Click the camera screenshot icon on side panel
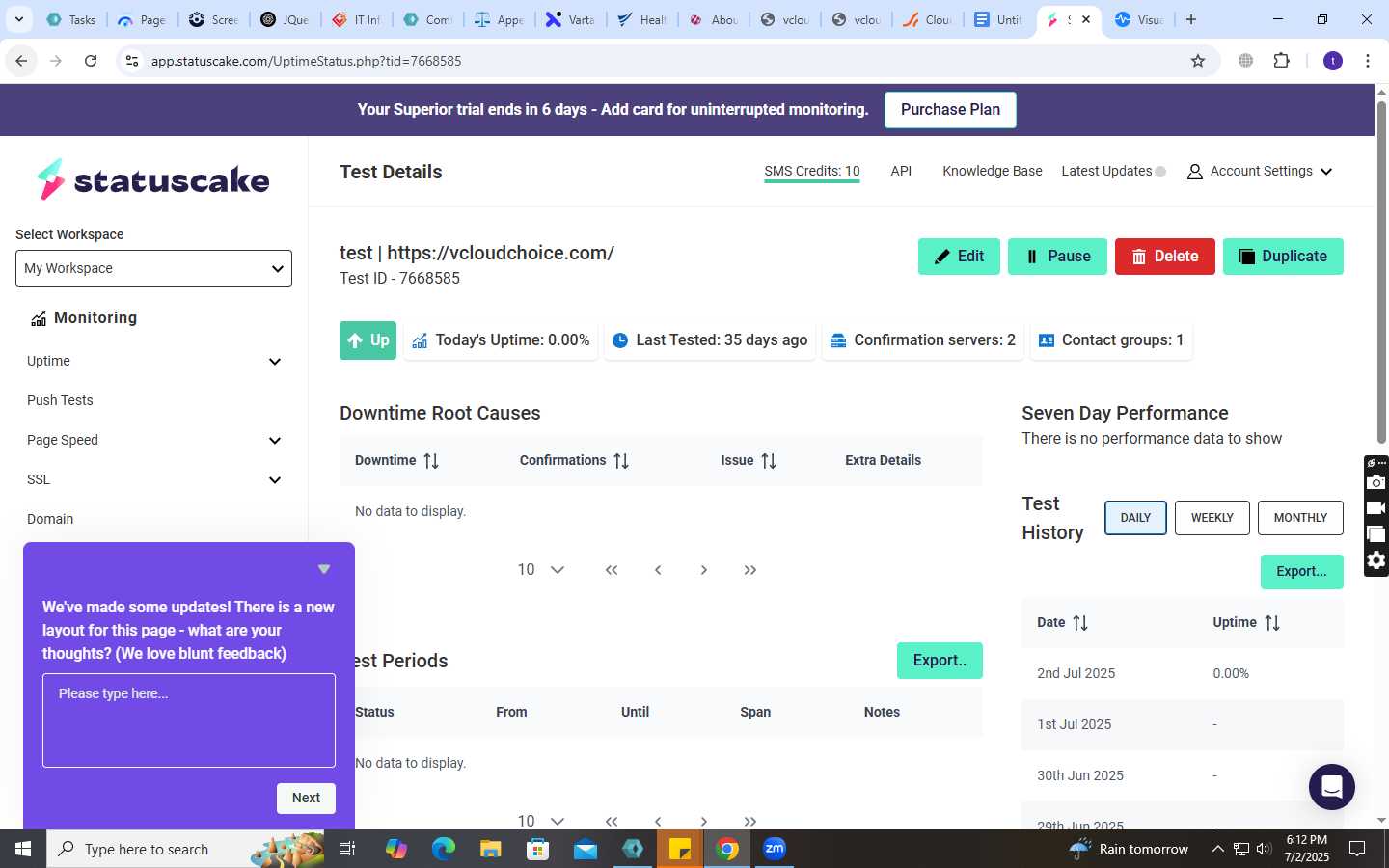The height and width of the screenshot is (868, 1389). tap(1376, 482)
